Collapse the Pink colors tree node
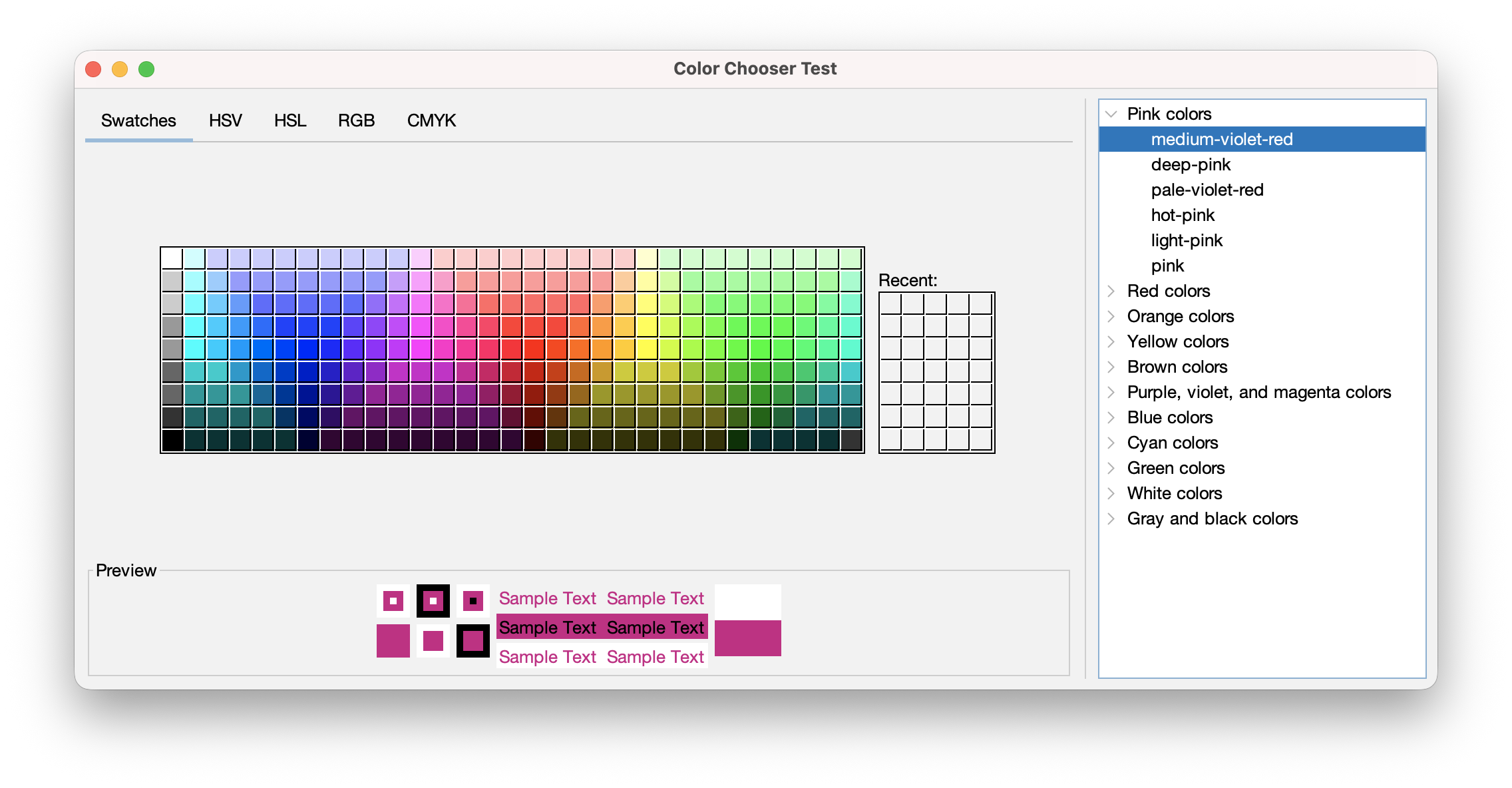The height and width of the screenshot is (788, 1512). point(1111,114)
